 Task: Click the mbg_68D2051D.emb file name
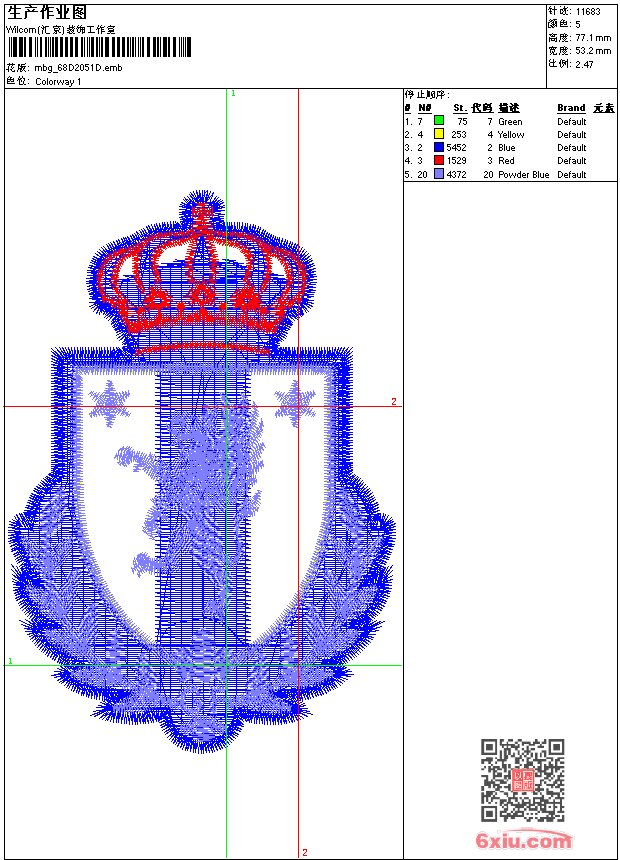pyautogui.click(x=78, y=68)
